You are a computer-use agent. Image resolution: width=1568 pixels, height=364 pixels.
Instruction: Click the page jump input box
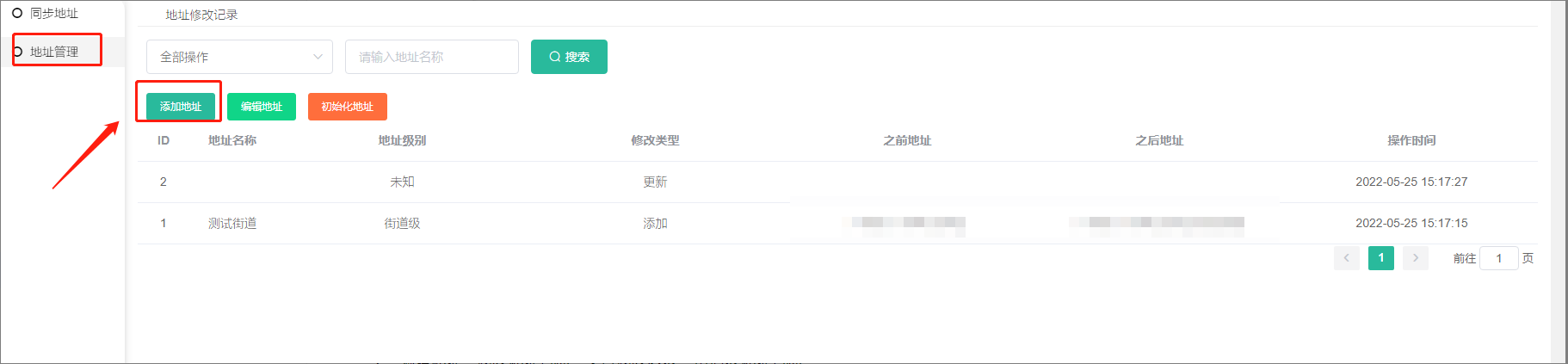1498,258
